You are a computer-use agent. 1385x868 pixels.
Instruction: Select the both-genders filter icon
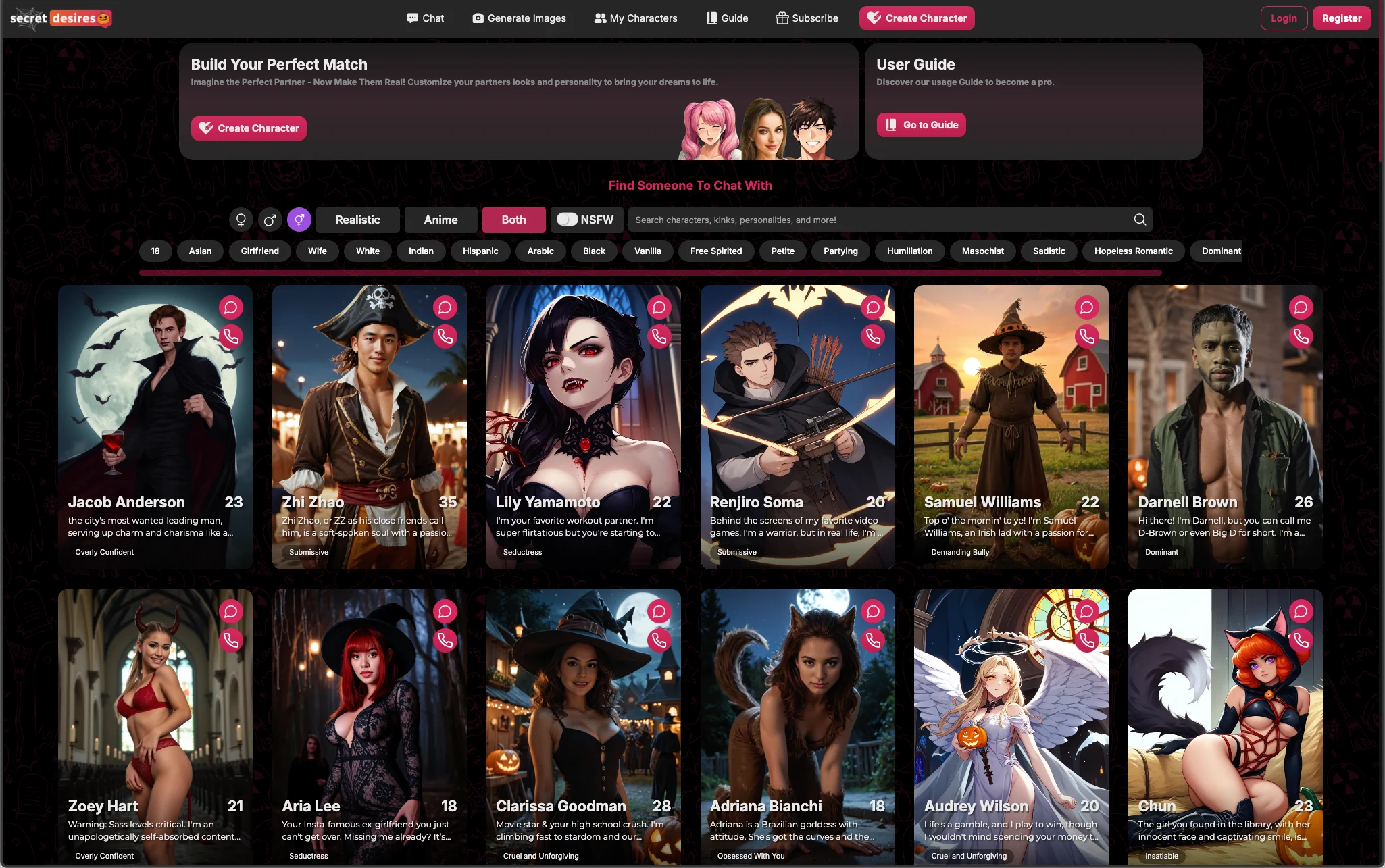pos(299,219)
